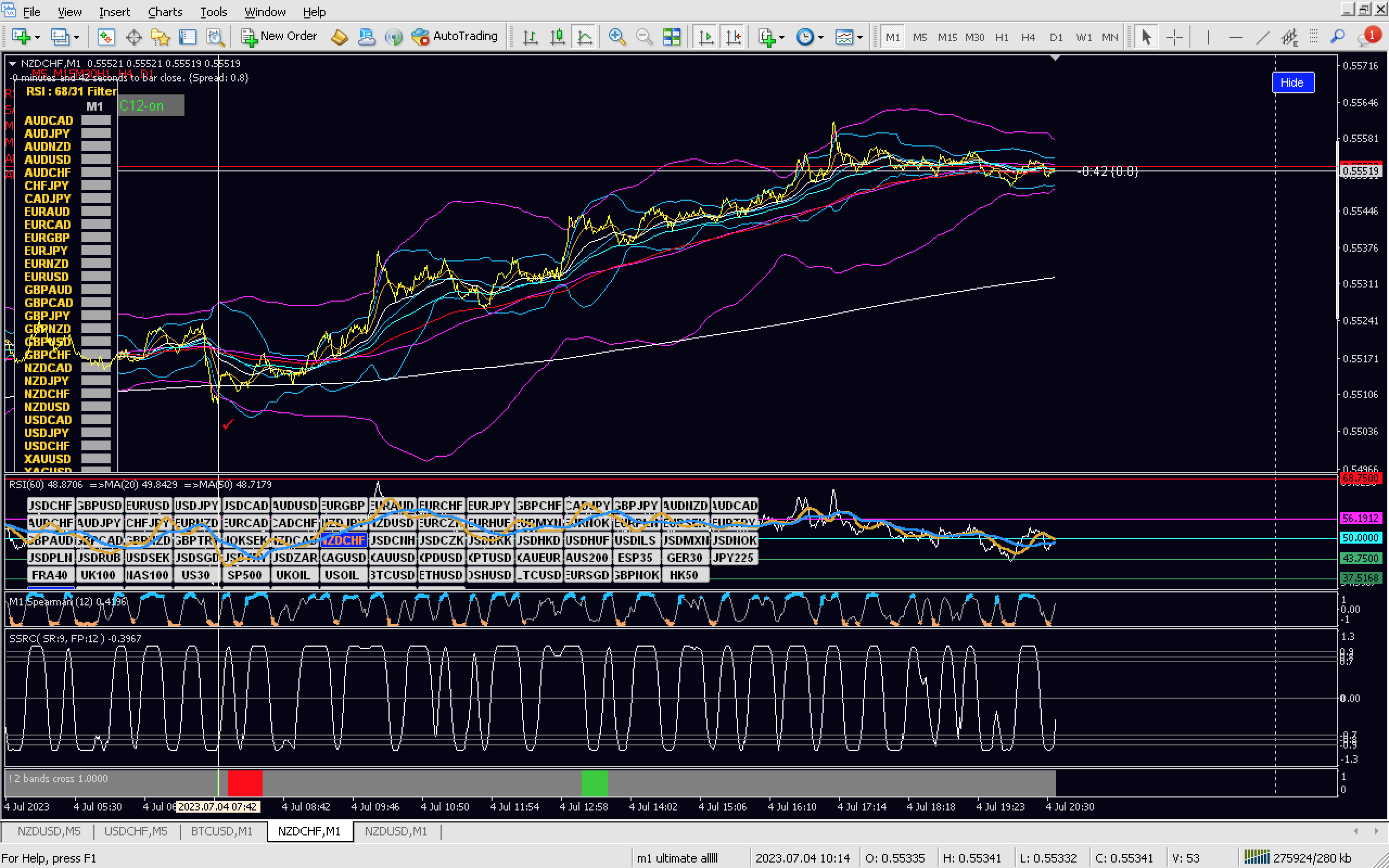Switch to the BTCUSD,M1 chart tab
1389x868 pixels.
click(221, 831)
